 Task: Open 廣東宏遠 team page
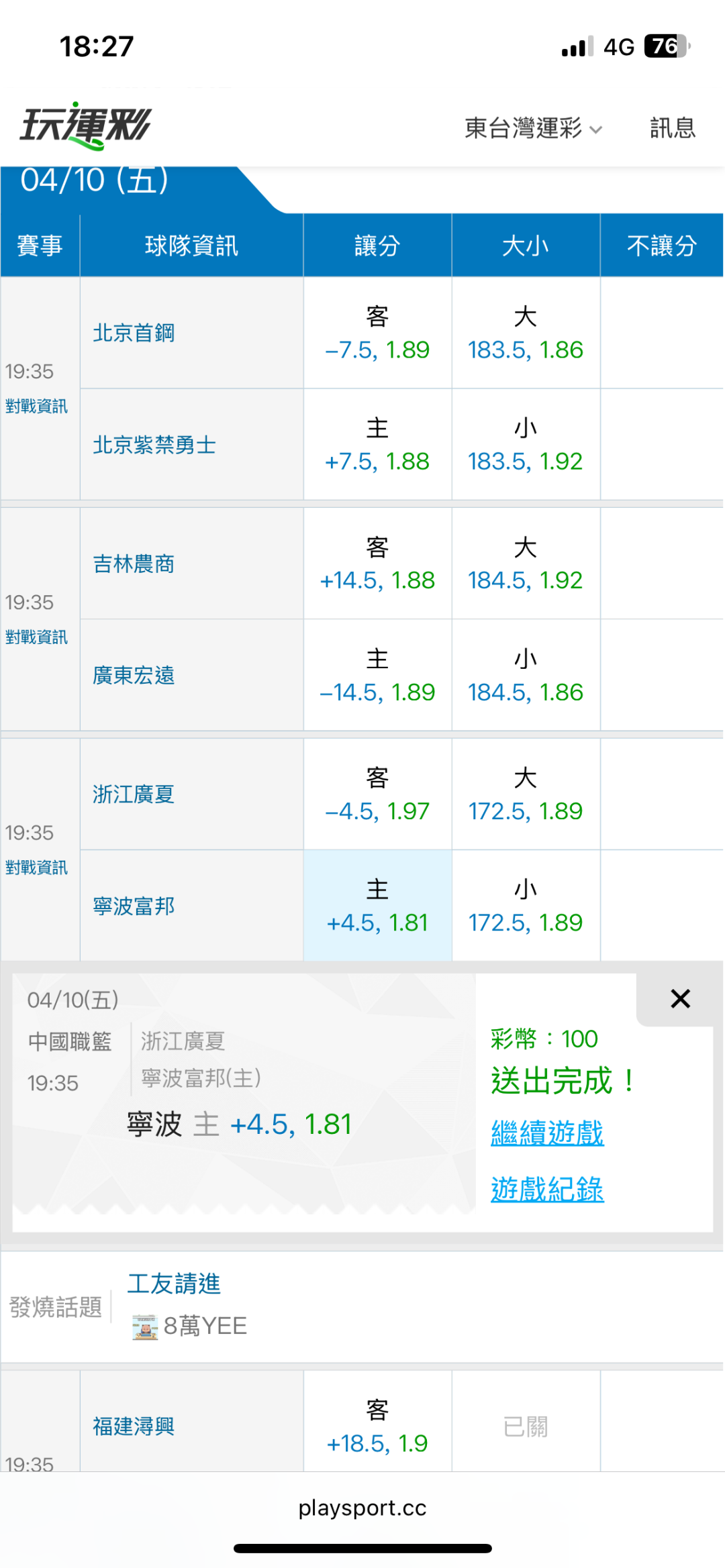(x=134, y=675)
